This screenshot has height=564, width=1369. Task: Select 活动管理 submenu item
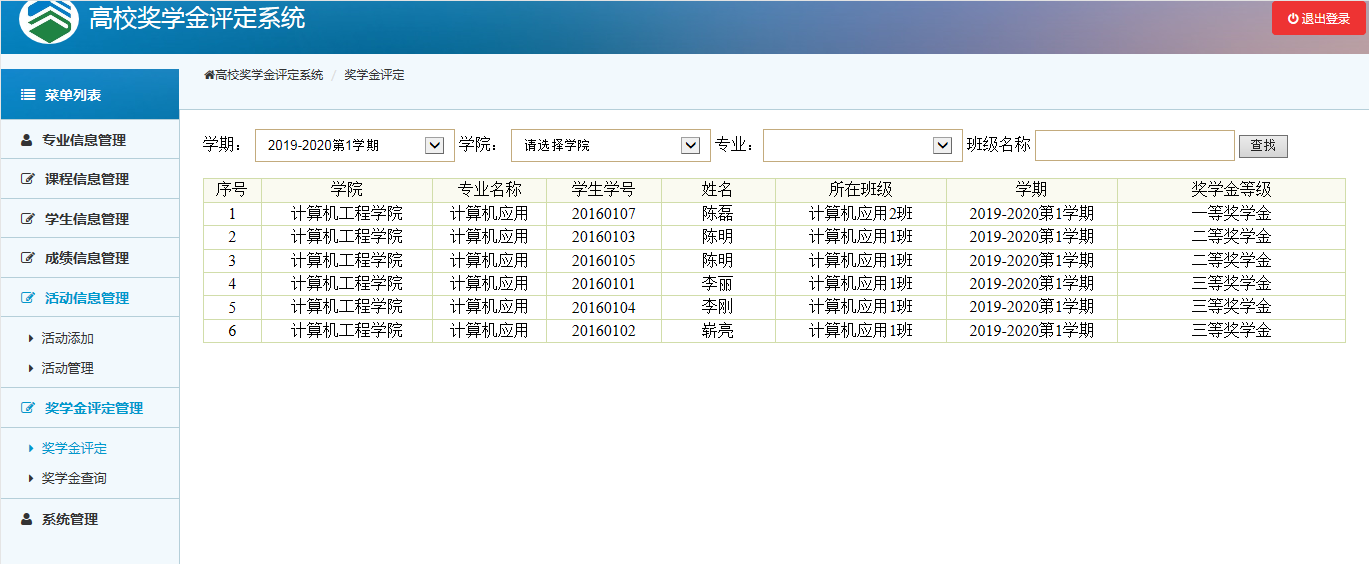tap(67, 369)
